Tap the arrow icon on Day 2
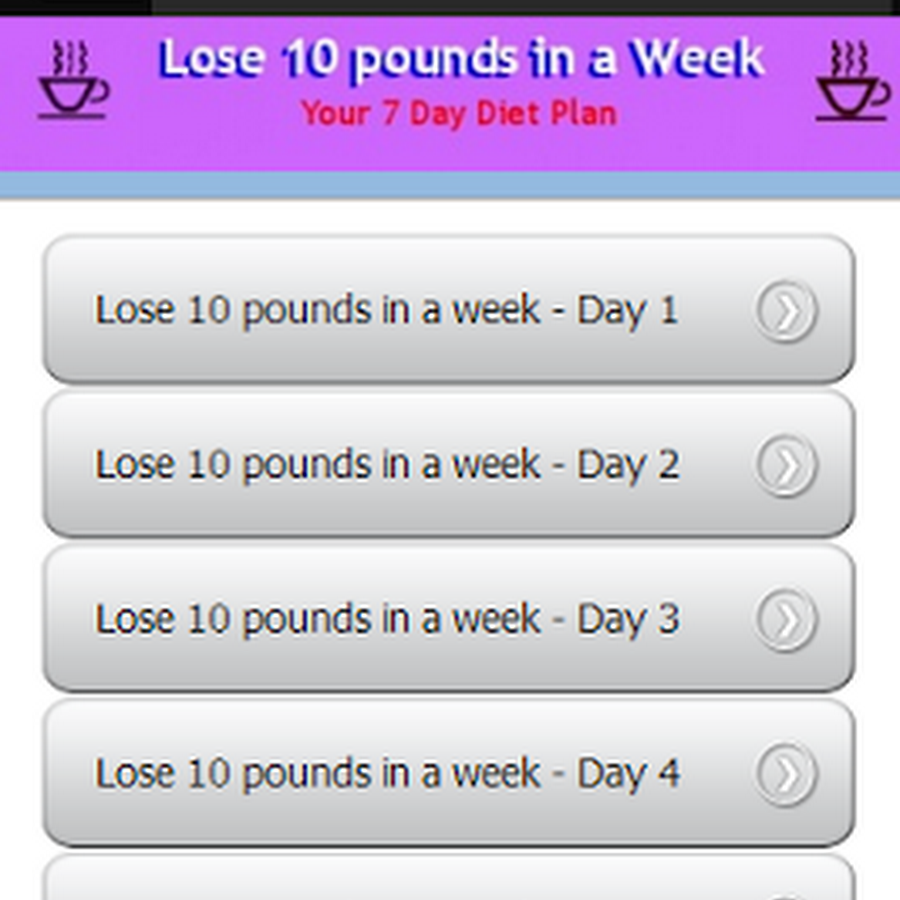Screen dimensions: 900x900 786,465
